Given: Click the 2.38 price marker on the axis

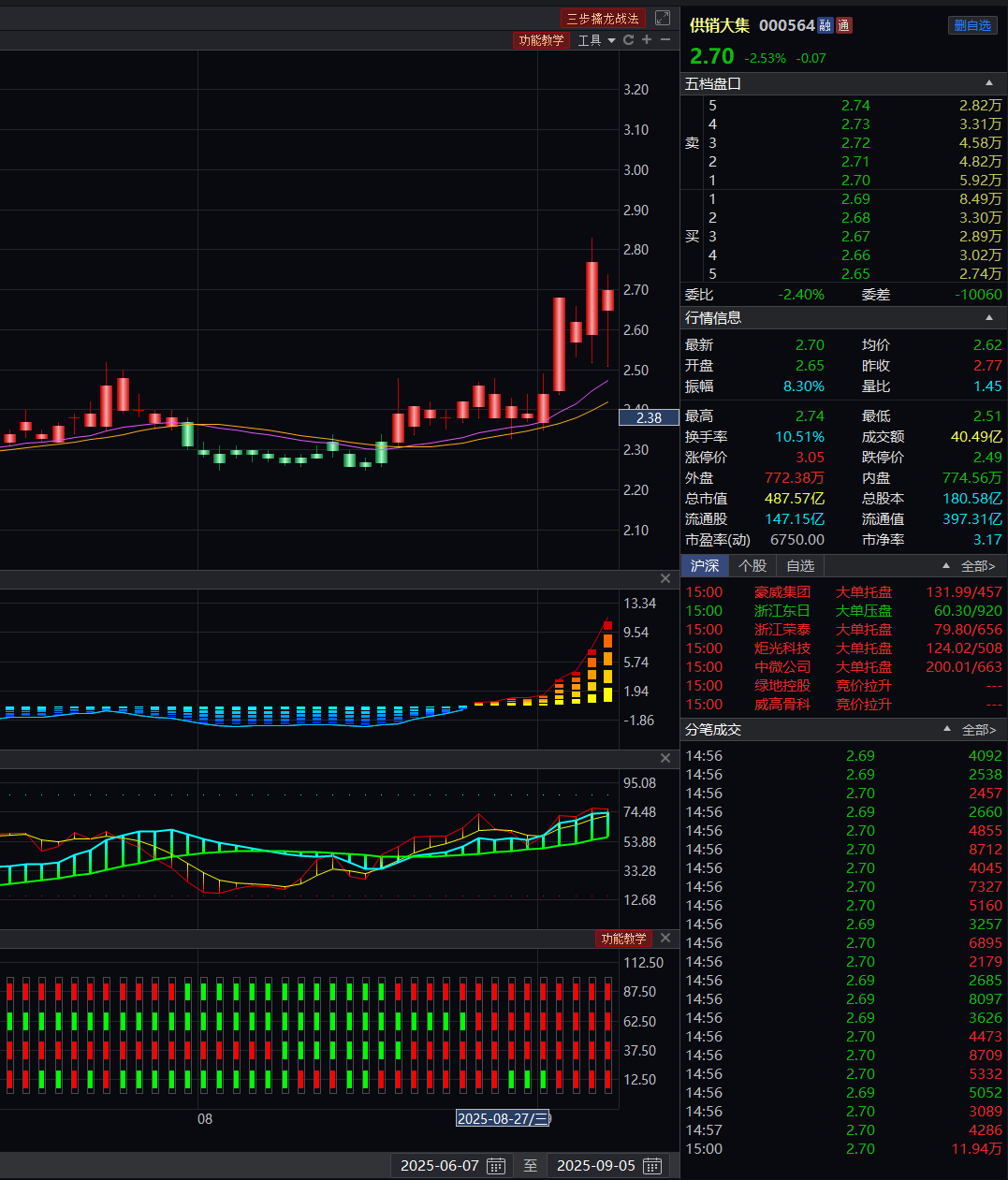Looking at the screenshot, I should (649, 417).
